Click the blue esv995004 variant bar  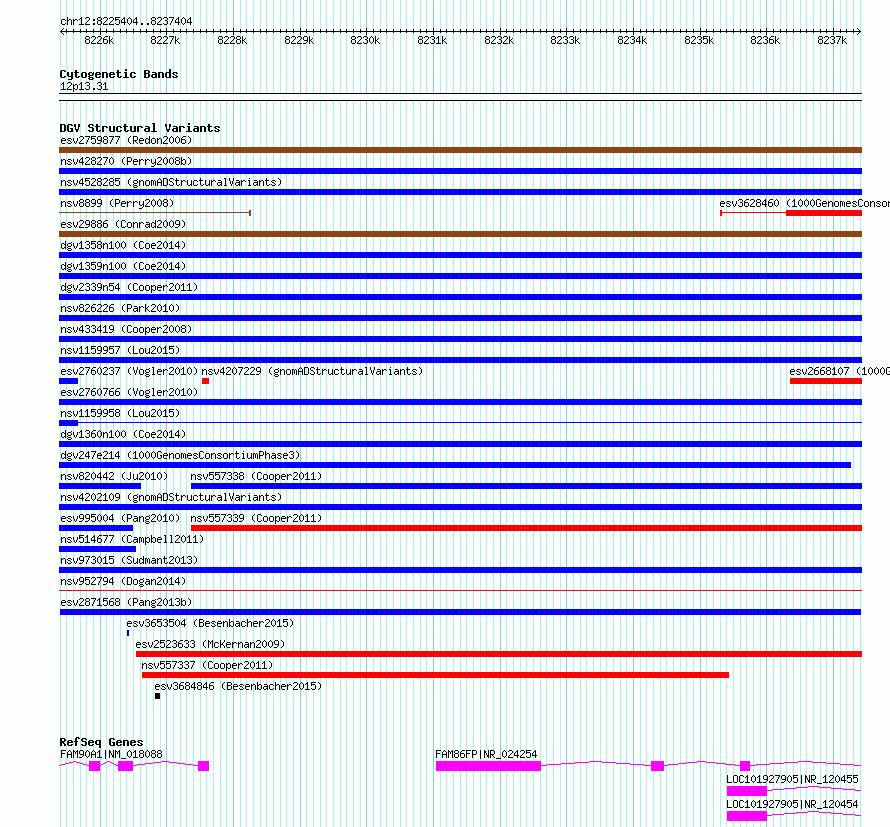coord(96,528)
